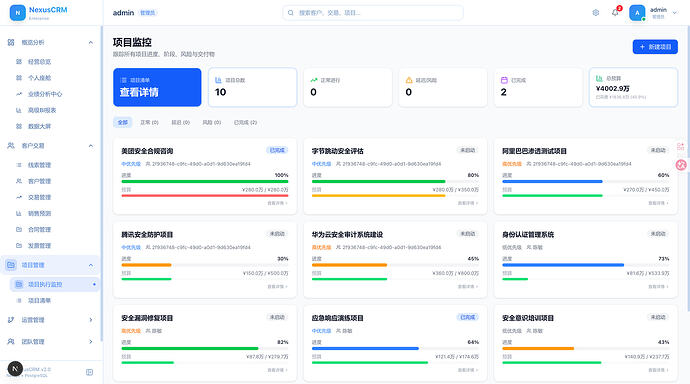Click the 正常进行 trend icon in stat card
The width and height of the screenshot is (690, 384).
pyautogui.click(x=313, y=80)
